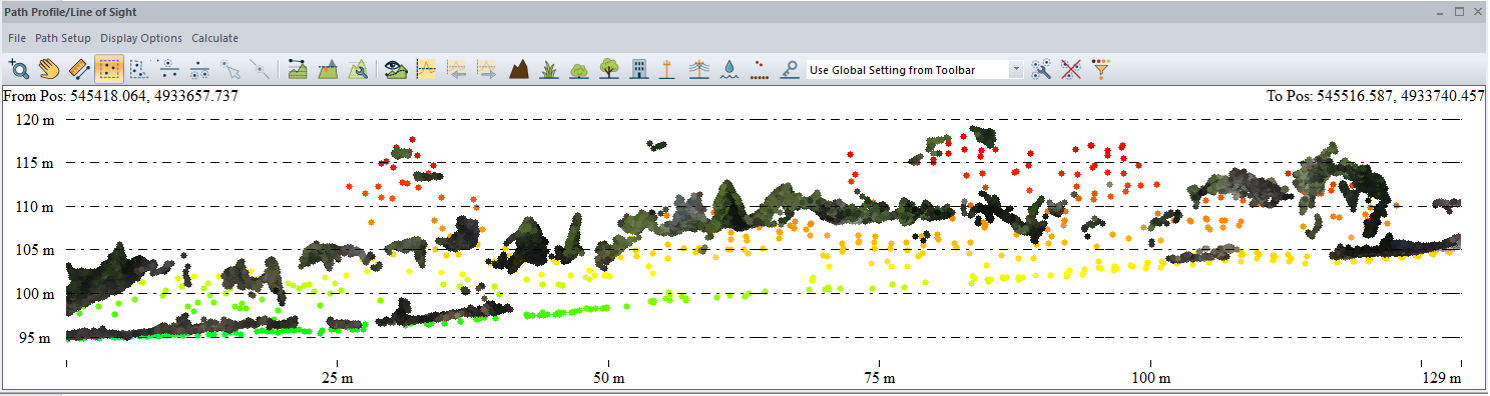Click the 25 m distance label
The image size is (1490, 396).
pyautogui.click(x=338, y=379)
